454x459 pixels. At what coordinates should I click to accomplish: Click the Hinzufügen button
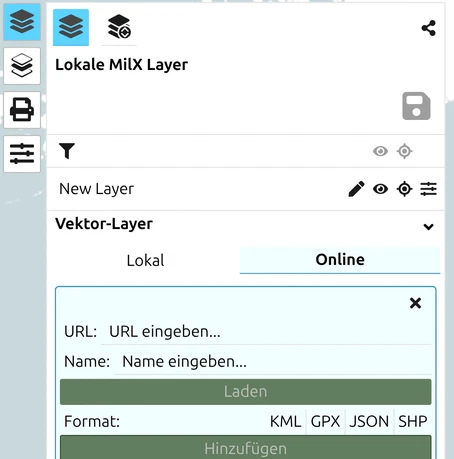click(246, 448)
